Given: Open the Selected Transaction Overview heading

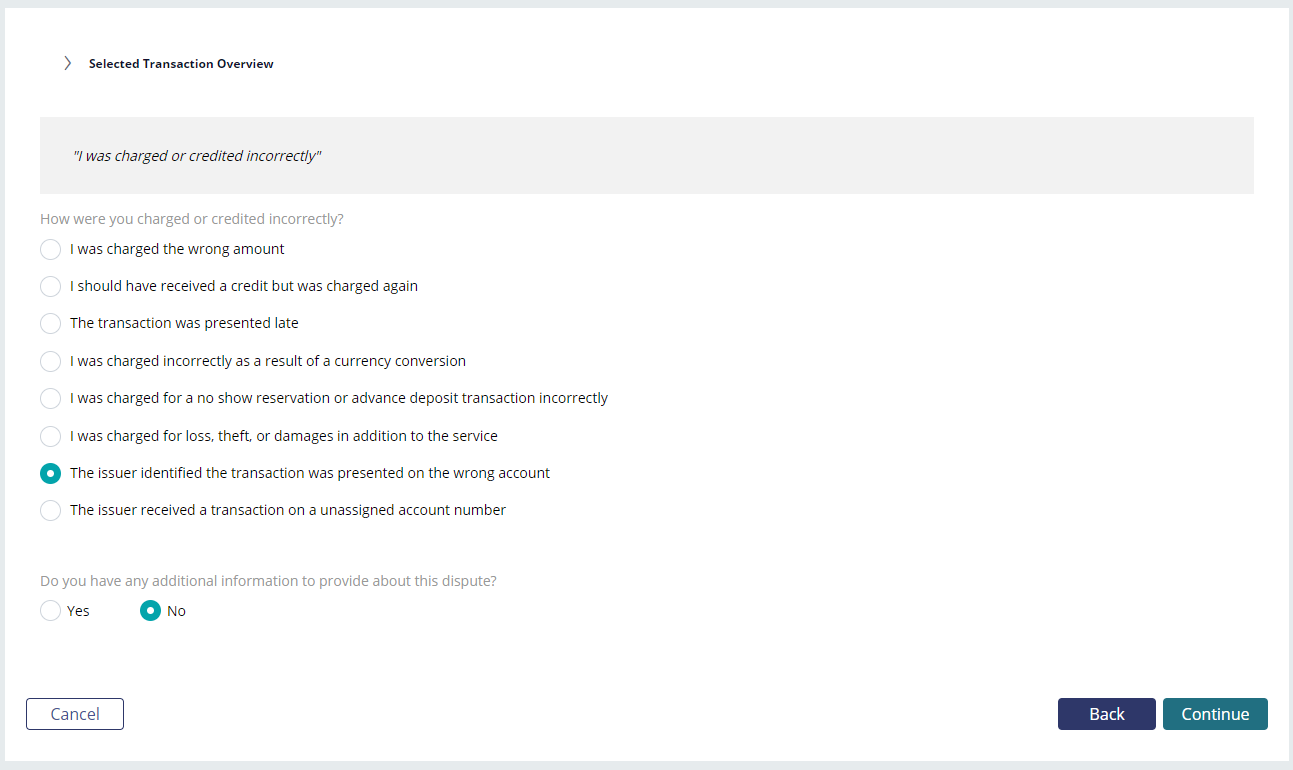Looking at the screenshot, I should 181,63.
